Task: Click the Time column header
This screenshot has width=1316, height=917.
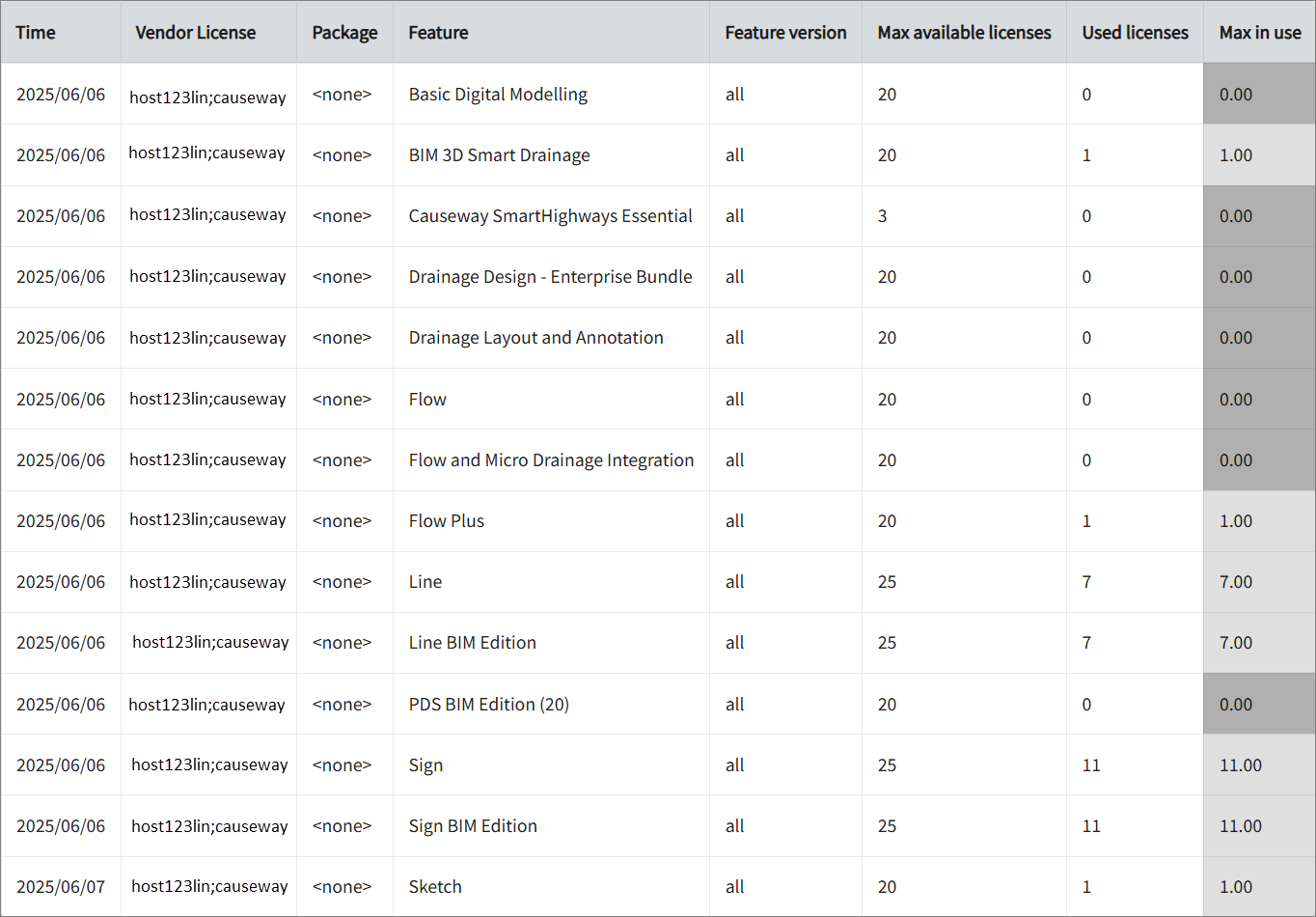Action: (36, 32)
